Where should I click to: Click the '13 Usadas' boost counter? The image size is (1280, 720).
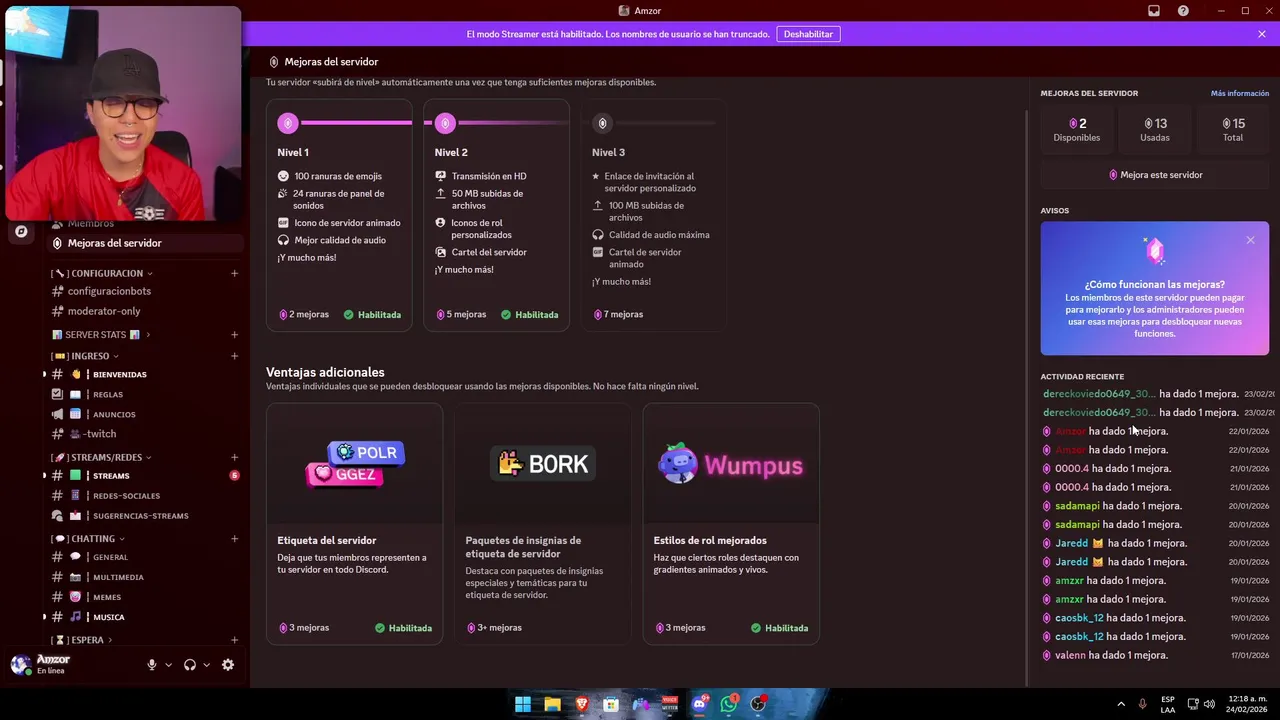pyautogui.click(x=1155, y=130)
